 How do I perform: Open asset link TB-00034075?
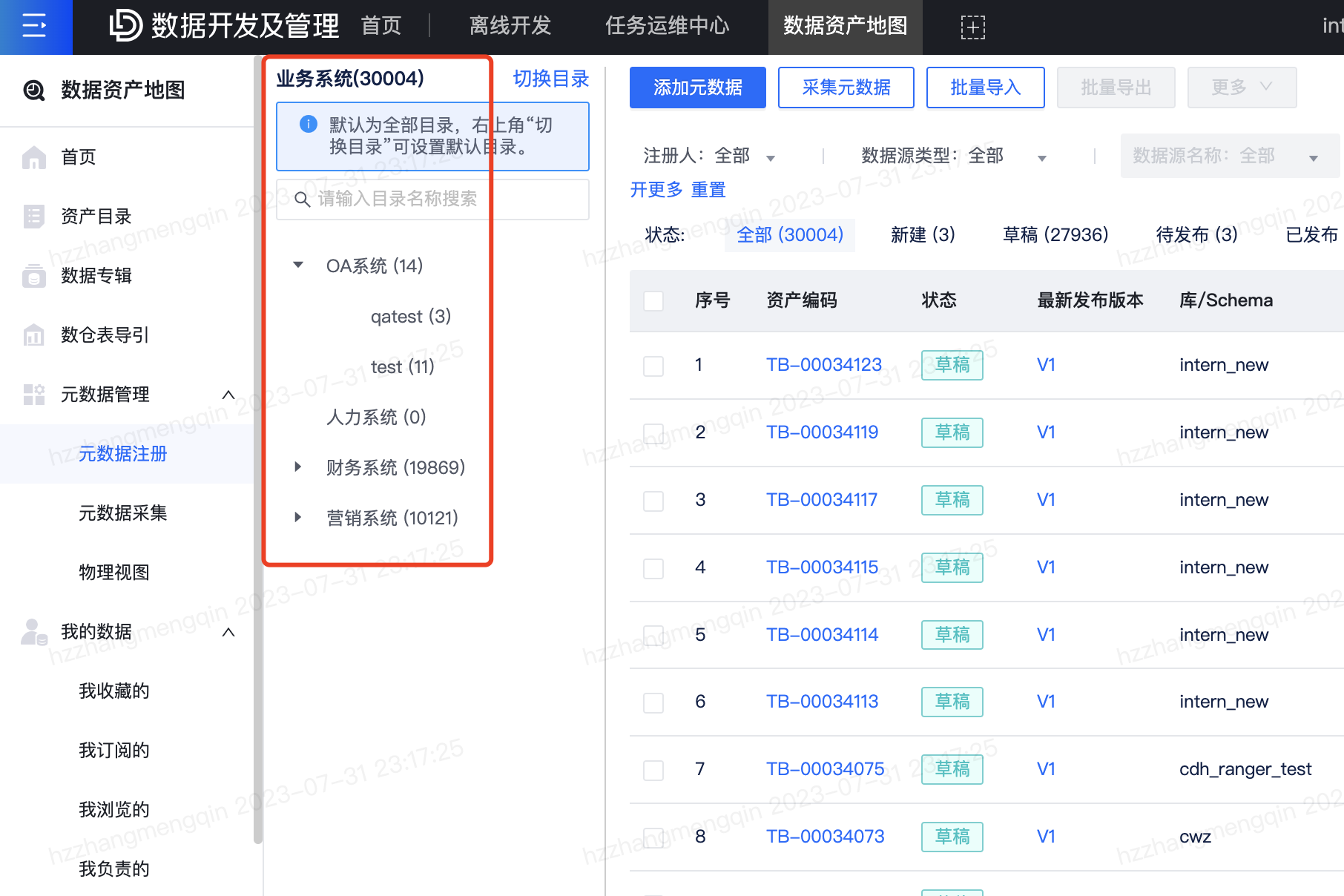click(x=825, y=769)
